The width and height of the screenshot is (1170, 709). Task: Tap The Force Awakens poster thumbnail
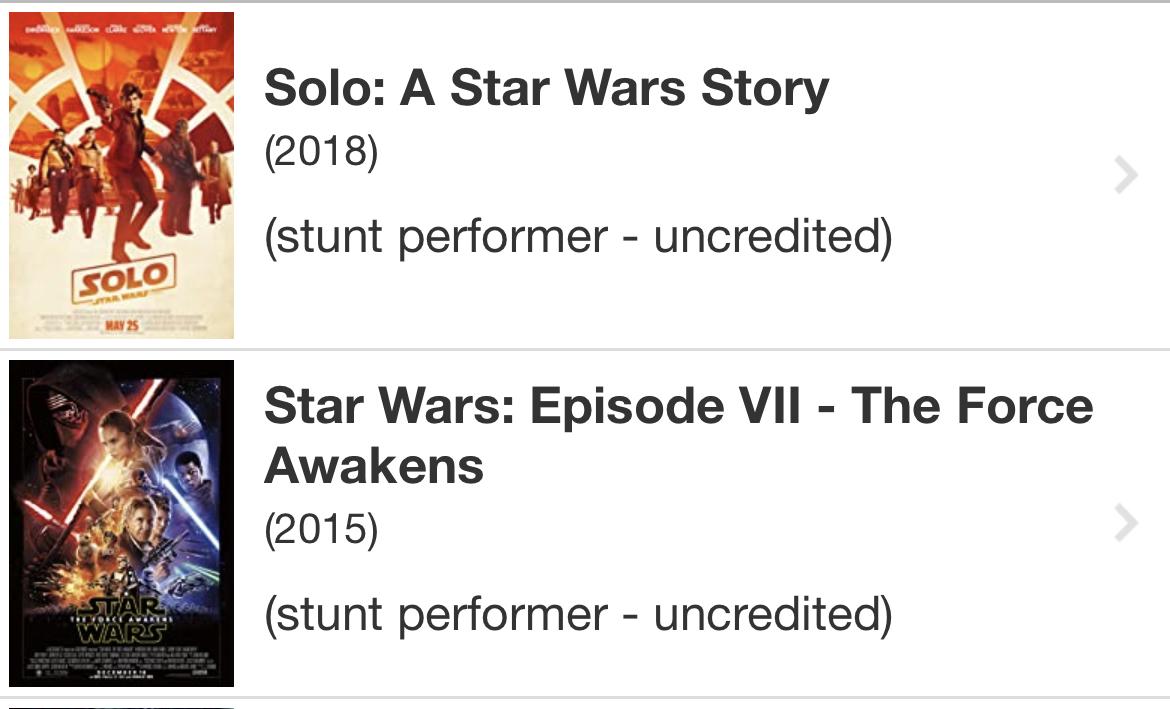(x=121, y=523)
